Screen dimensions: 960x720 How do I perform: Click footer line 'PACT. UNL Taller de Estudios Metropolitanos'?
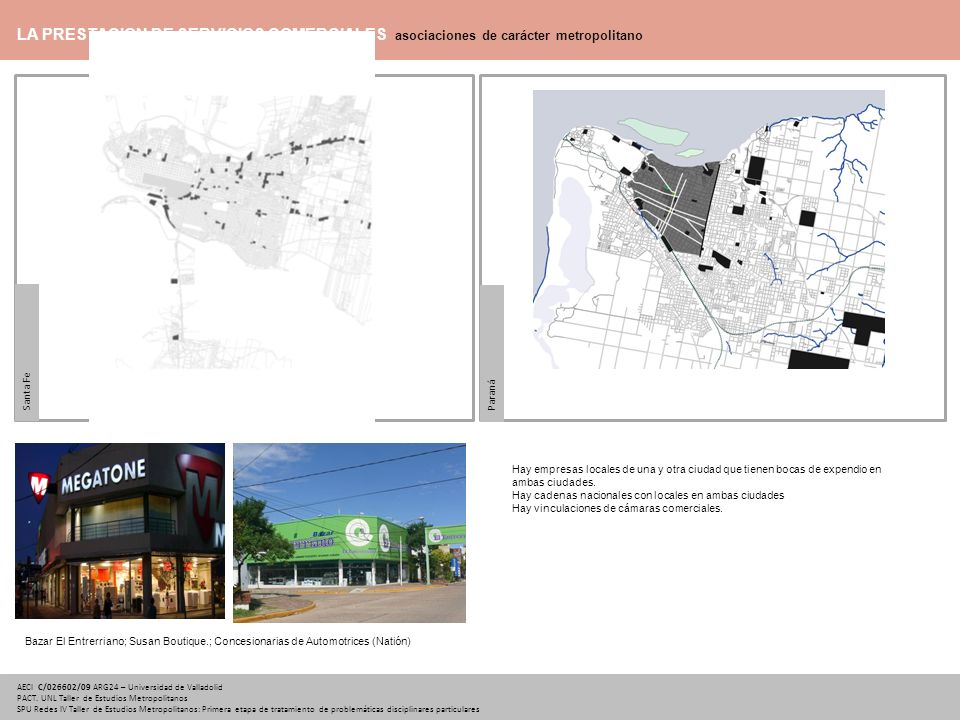click(102, 698)
